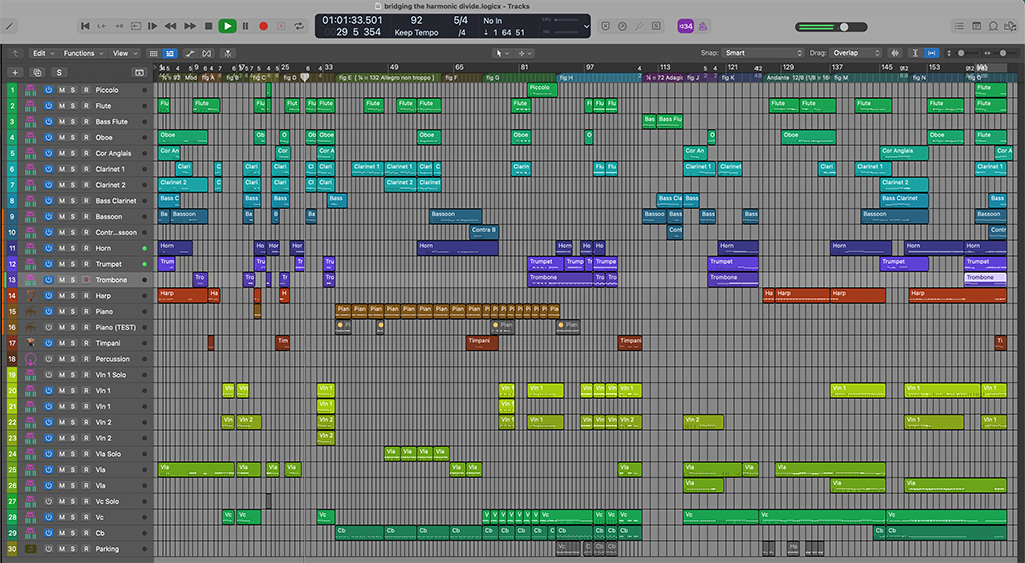
Task: Adjust the master volume slider
Action: pyautogui.click(x=831, y=27)
